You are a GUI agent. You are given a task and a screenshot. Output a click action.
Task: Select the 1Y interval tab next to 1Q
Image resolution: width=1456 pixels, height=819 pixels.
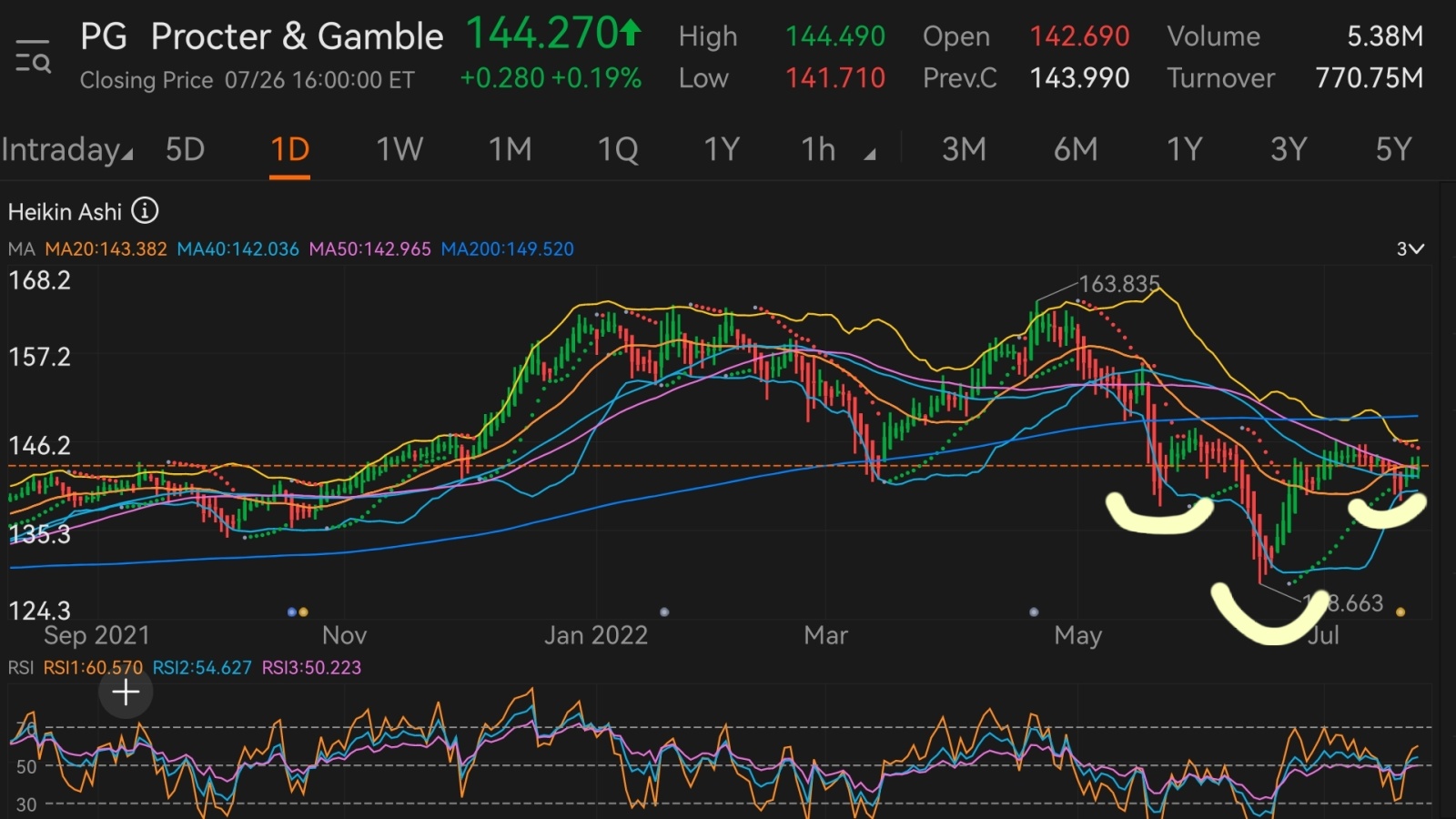click(x=722, y=149)
